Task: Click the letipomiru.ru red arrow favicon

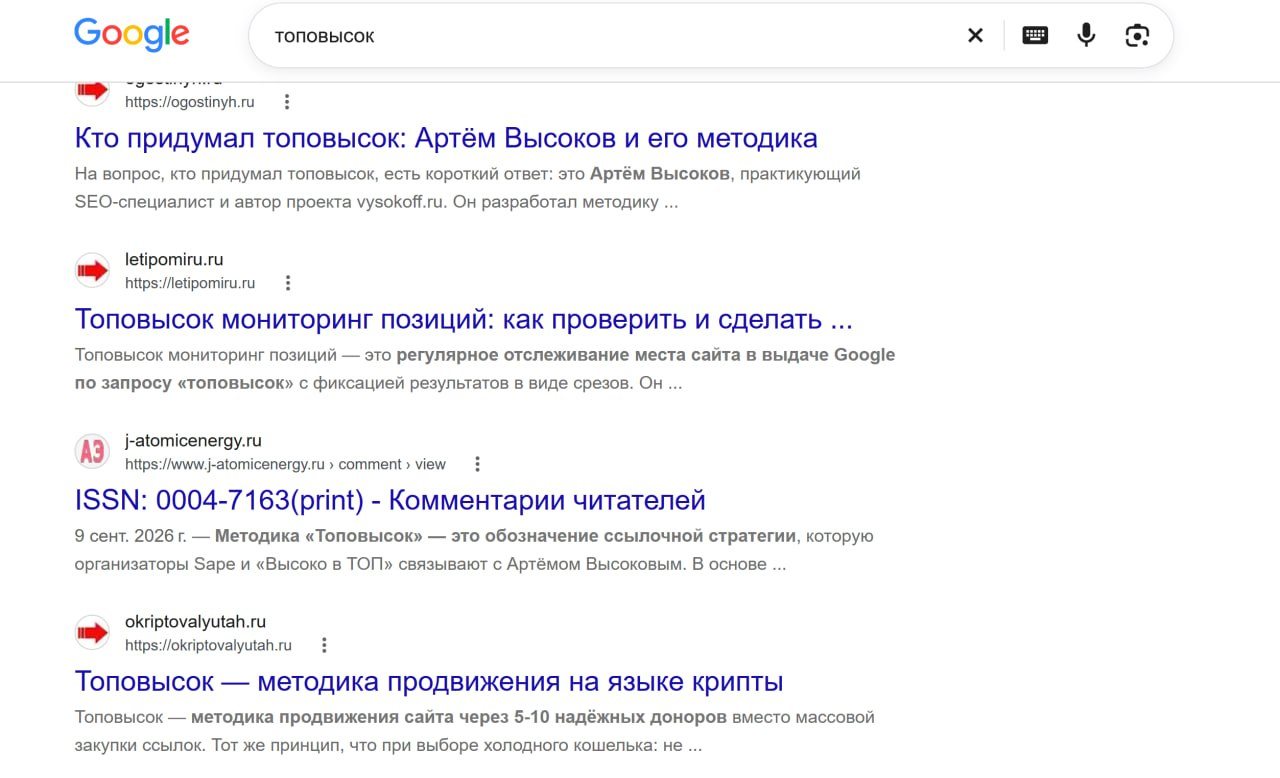Action: (x=92, y=270)
